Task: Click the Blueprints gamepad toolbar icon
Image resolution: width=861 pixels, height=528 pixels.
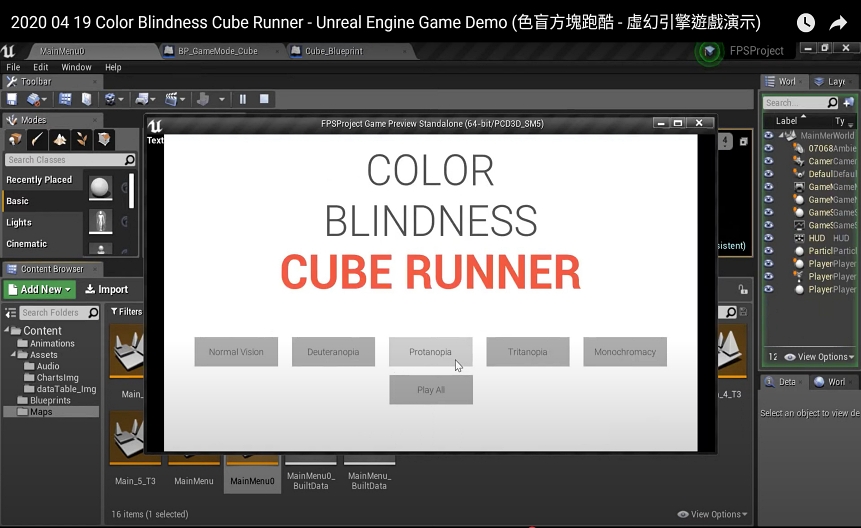Action: (x=142, y=99)
